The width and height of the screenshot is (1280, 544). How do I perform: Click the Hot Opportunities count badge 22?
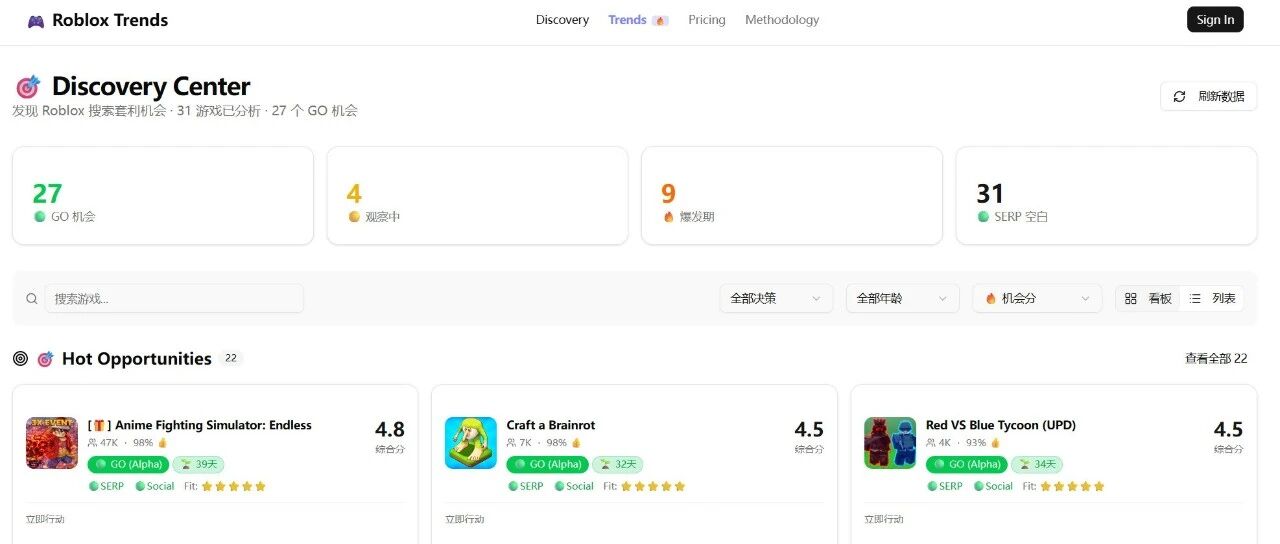[231, 358]
